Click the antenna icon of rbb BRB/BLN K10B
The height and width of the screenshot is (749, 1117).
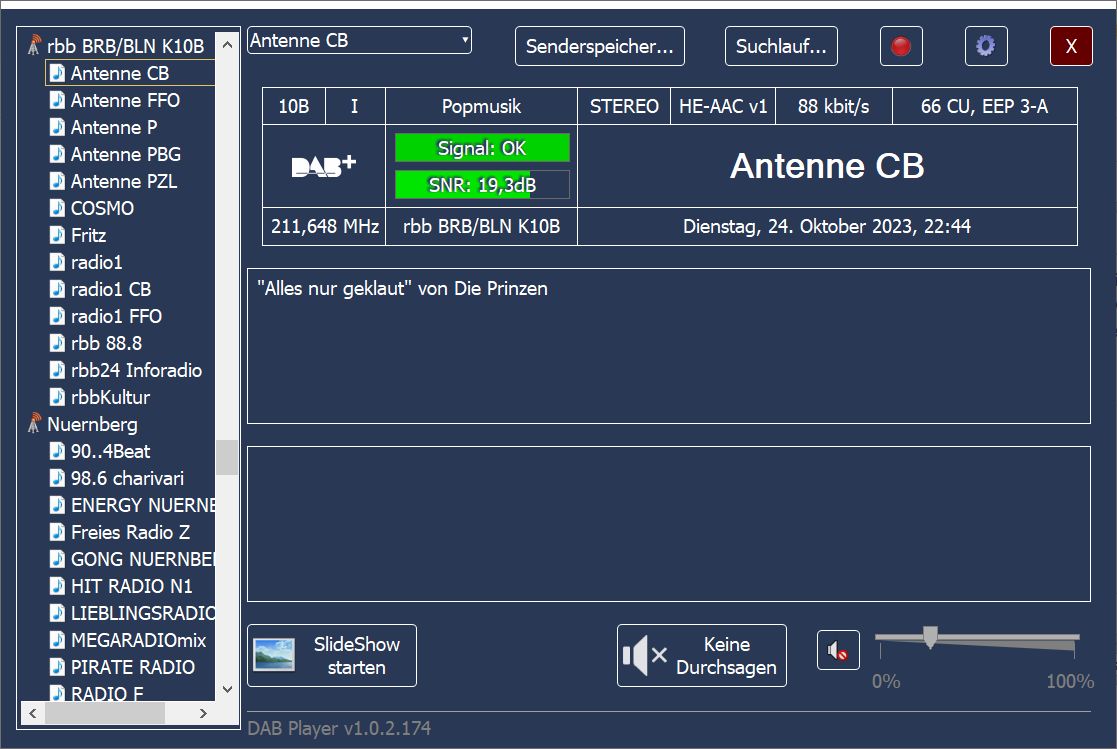pos(34,46)
